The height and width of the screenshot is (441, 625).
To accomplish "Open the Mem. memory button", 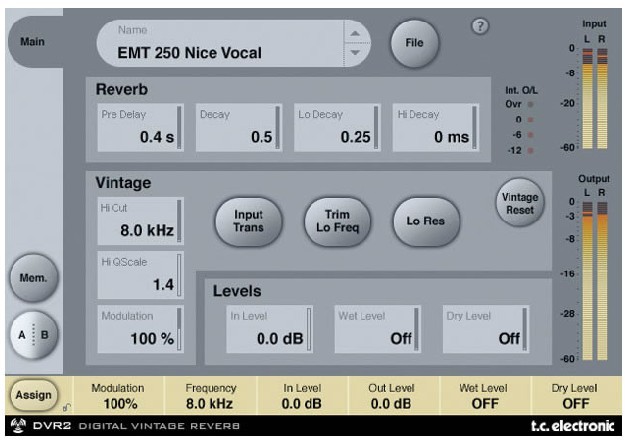I will (x=31, y=281).
